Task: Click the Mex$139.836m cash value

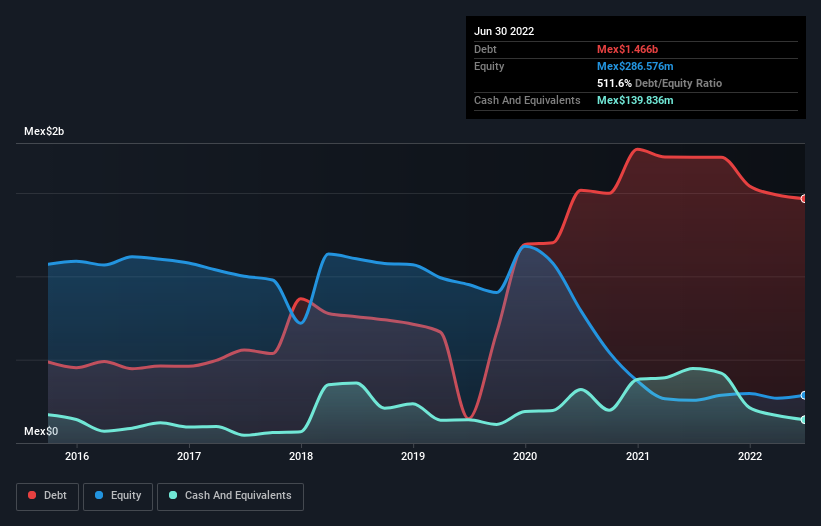Action: 635,100
